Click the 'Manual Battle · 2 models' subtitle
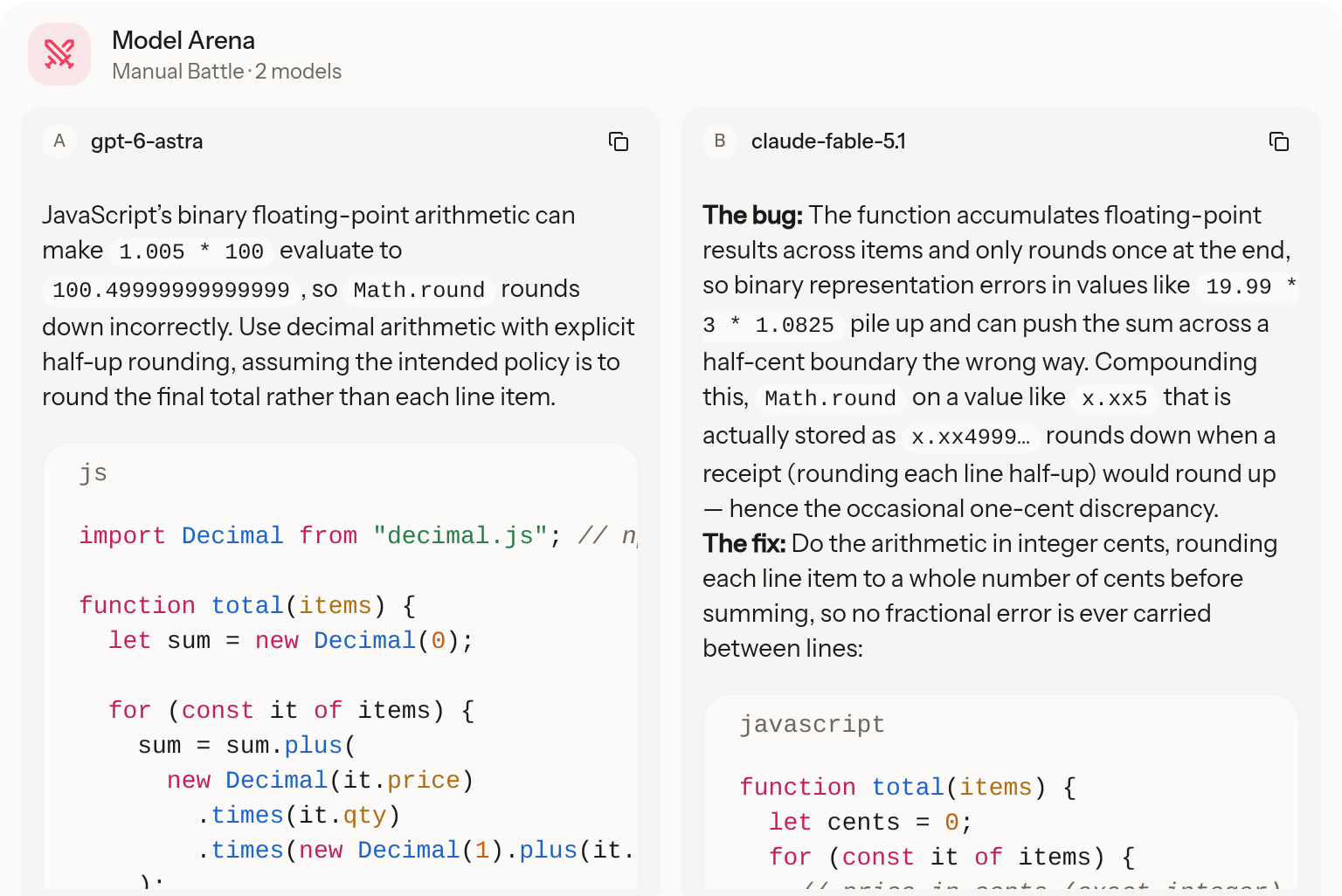The image size is (1342, 896). pyautogui.click(x=227, y=72)
